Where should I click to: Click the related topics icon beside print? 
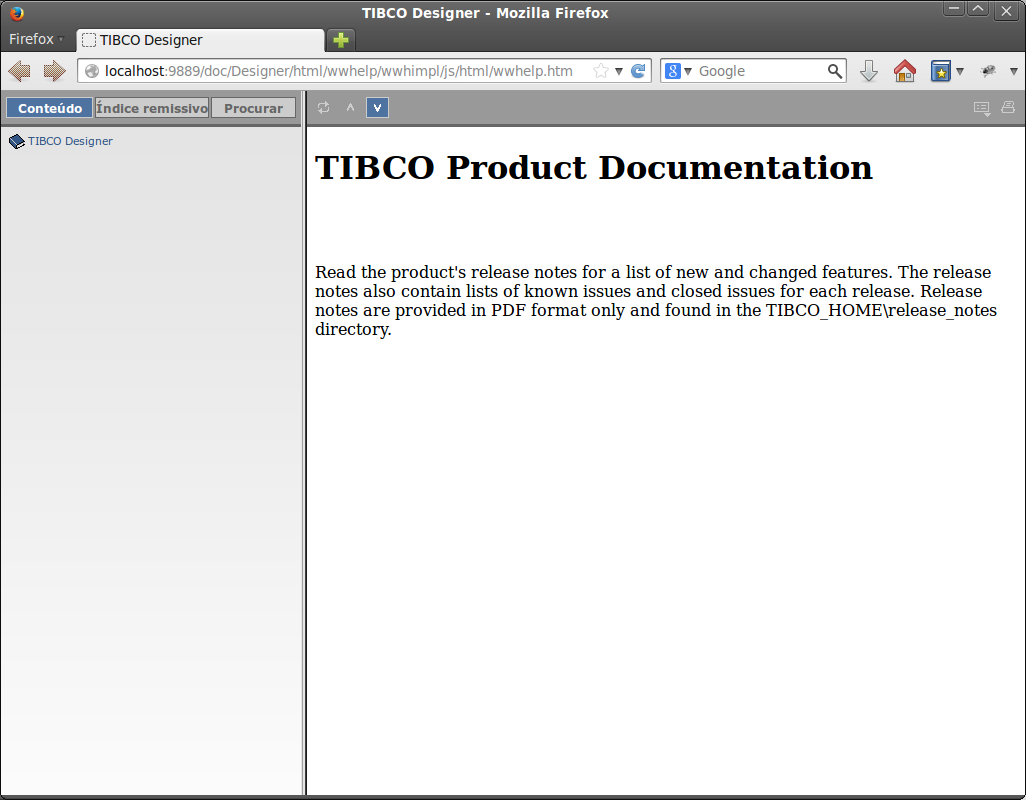tap(982, 108)
